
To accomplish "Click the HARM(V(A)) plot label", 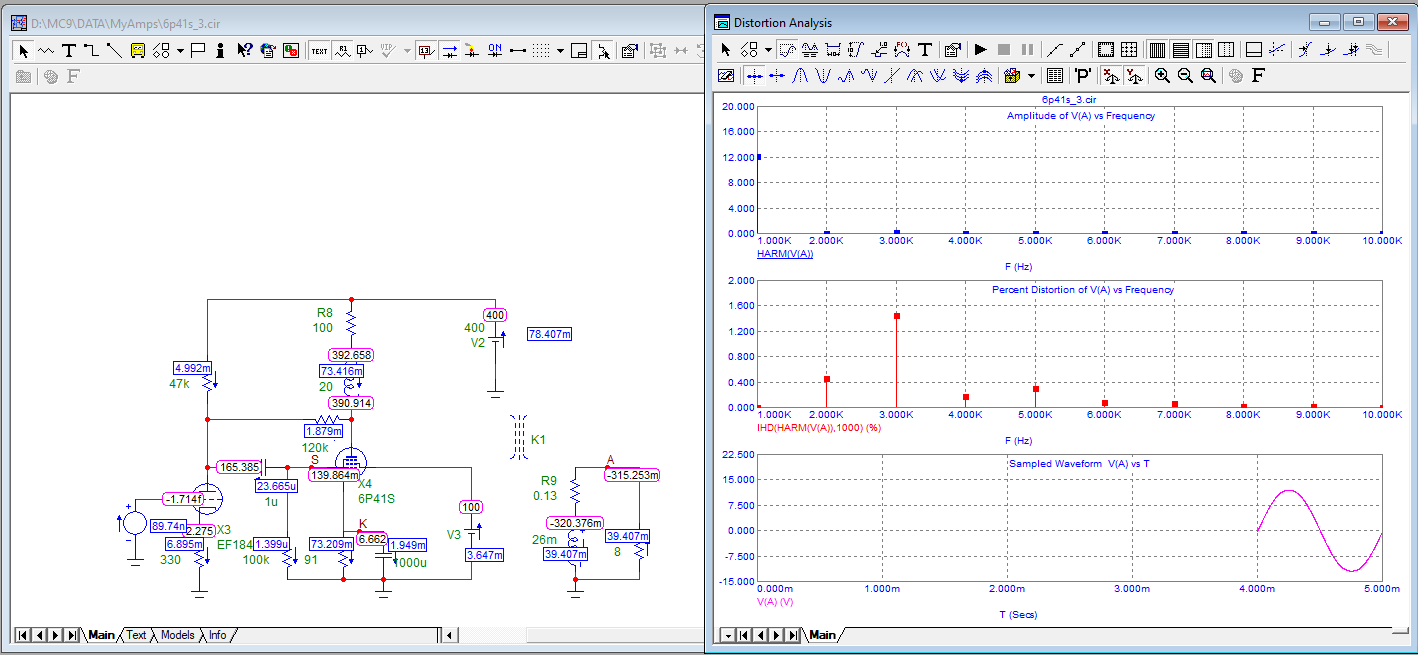I will [x=785, y=254].
